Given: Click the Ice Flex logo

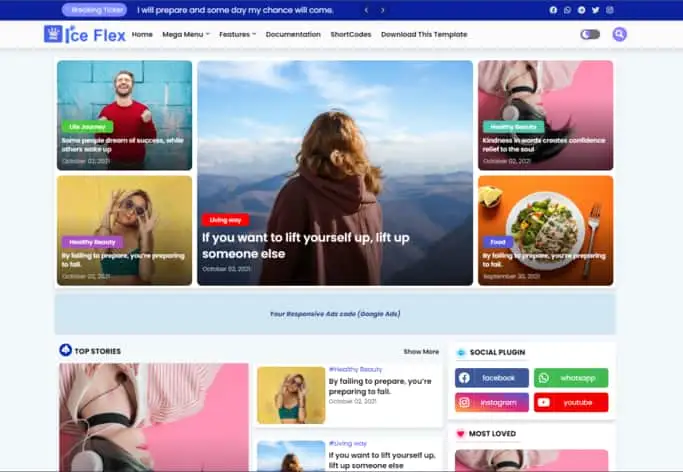Looking at the screenshot, I should pyautogui.click(x=85, y=34).
